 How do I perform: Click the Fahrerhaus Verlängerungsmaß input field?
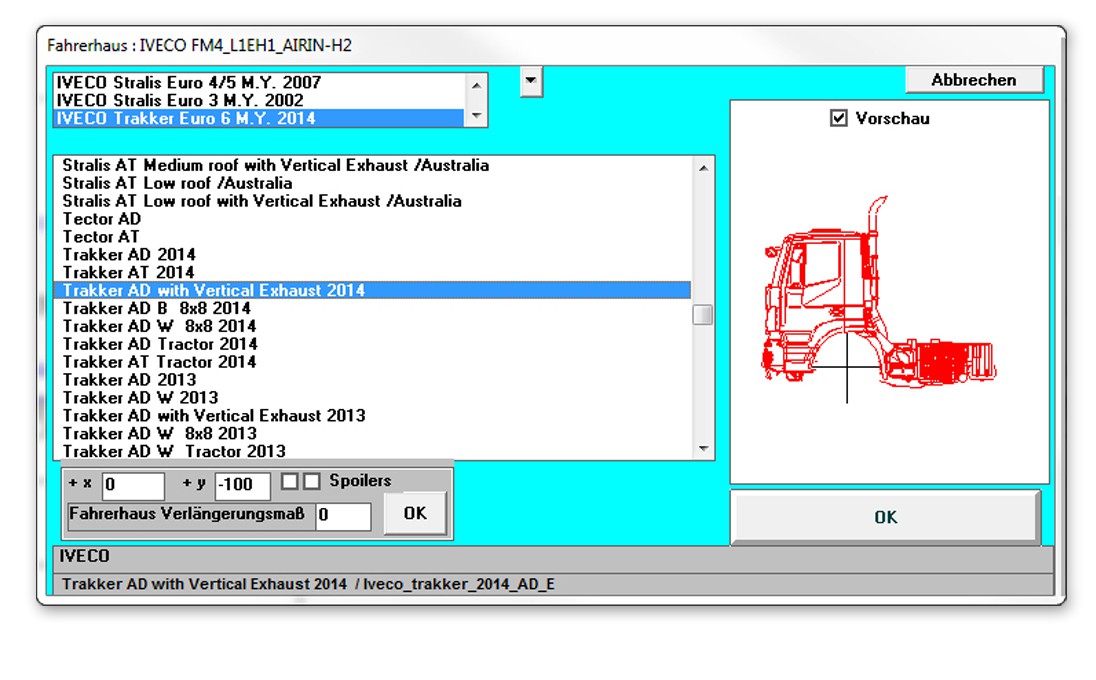coord(343,516)
